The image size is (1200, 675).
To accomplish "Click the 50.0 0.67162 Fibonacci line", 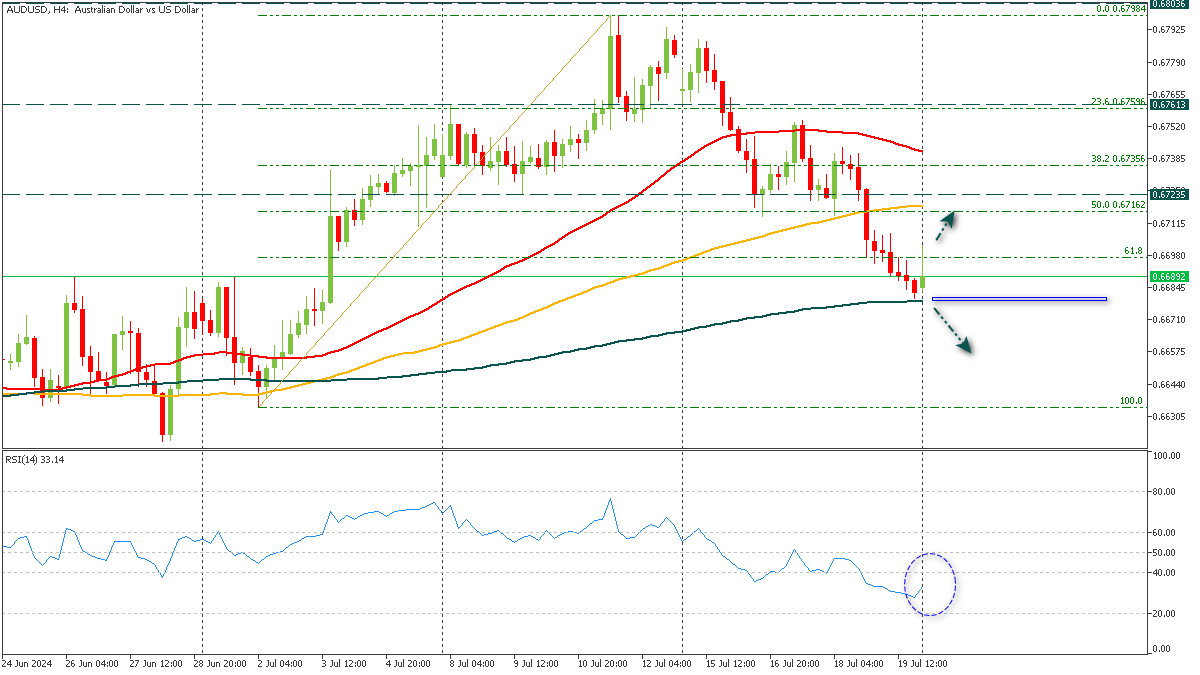I will [1118, 207].
